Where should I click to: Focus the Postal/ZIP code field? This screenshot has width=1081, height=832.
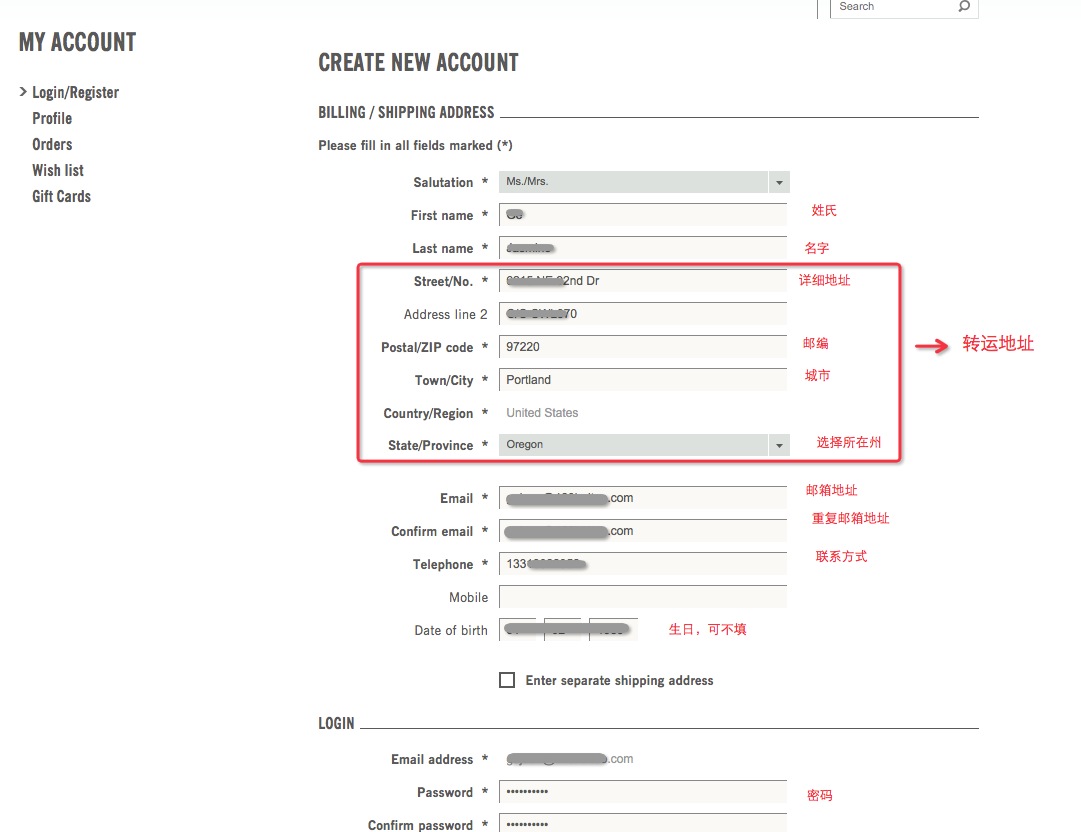[x=643, y=347]
